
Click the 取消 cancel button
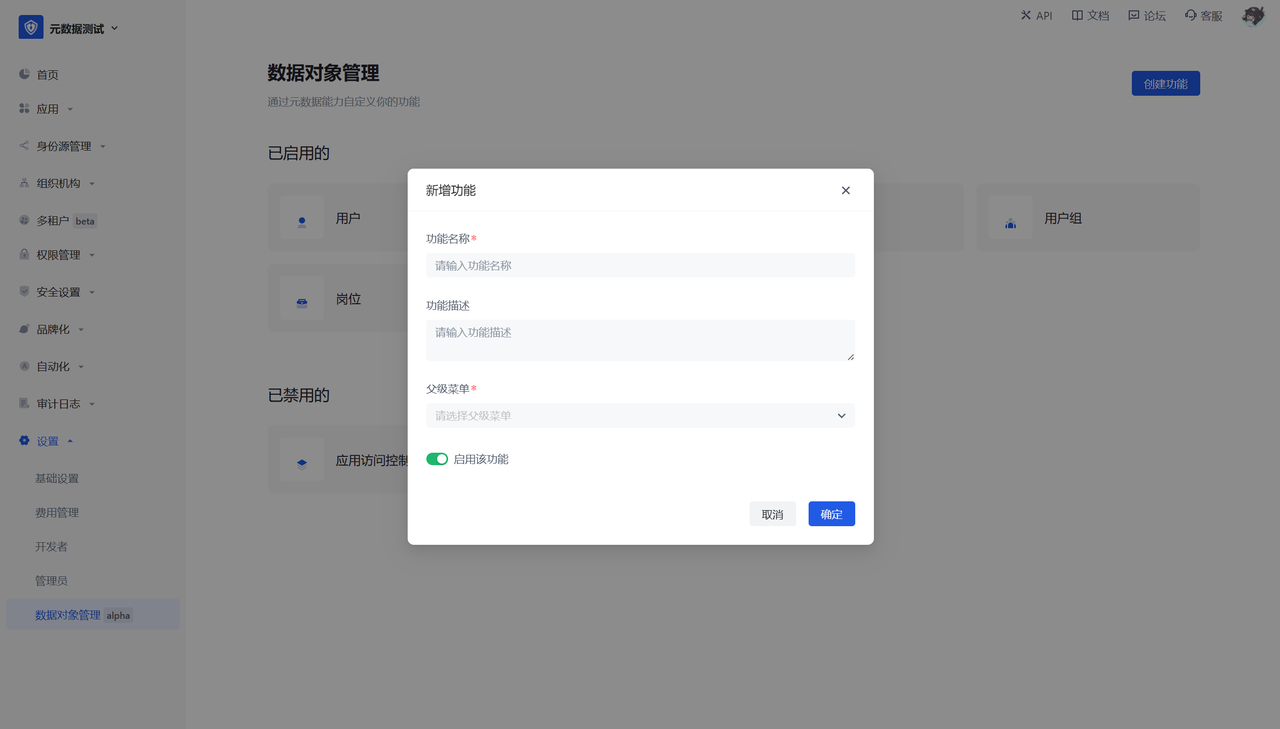pyautogui.click(x=772, y=514)
